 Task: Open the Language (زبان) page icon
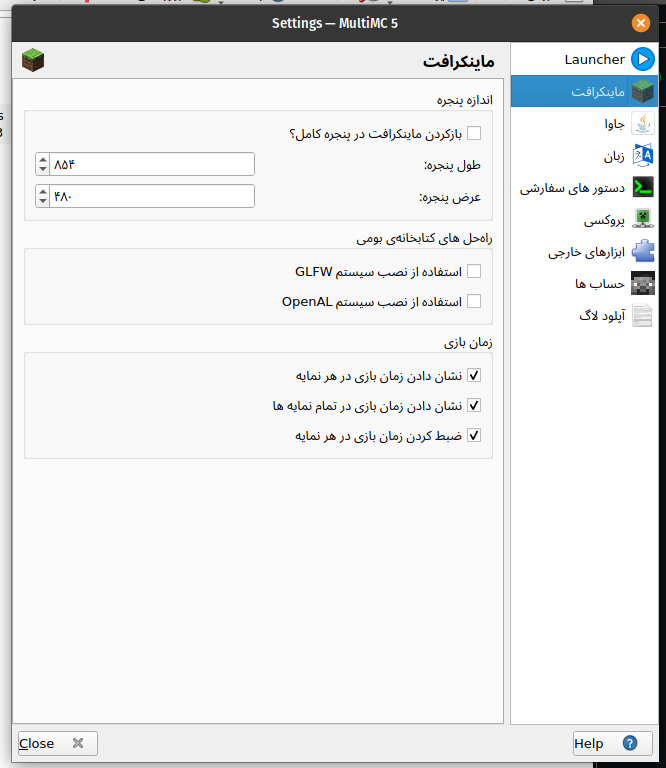(x=642, y=155)
